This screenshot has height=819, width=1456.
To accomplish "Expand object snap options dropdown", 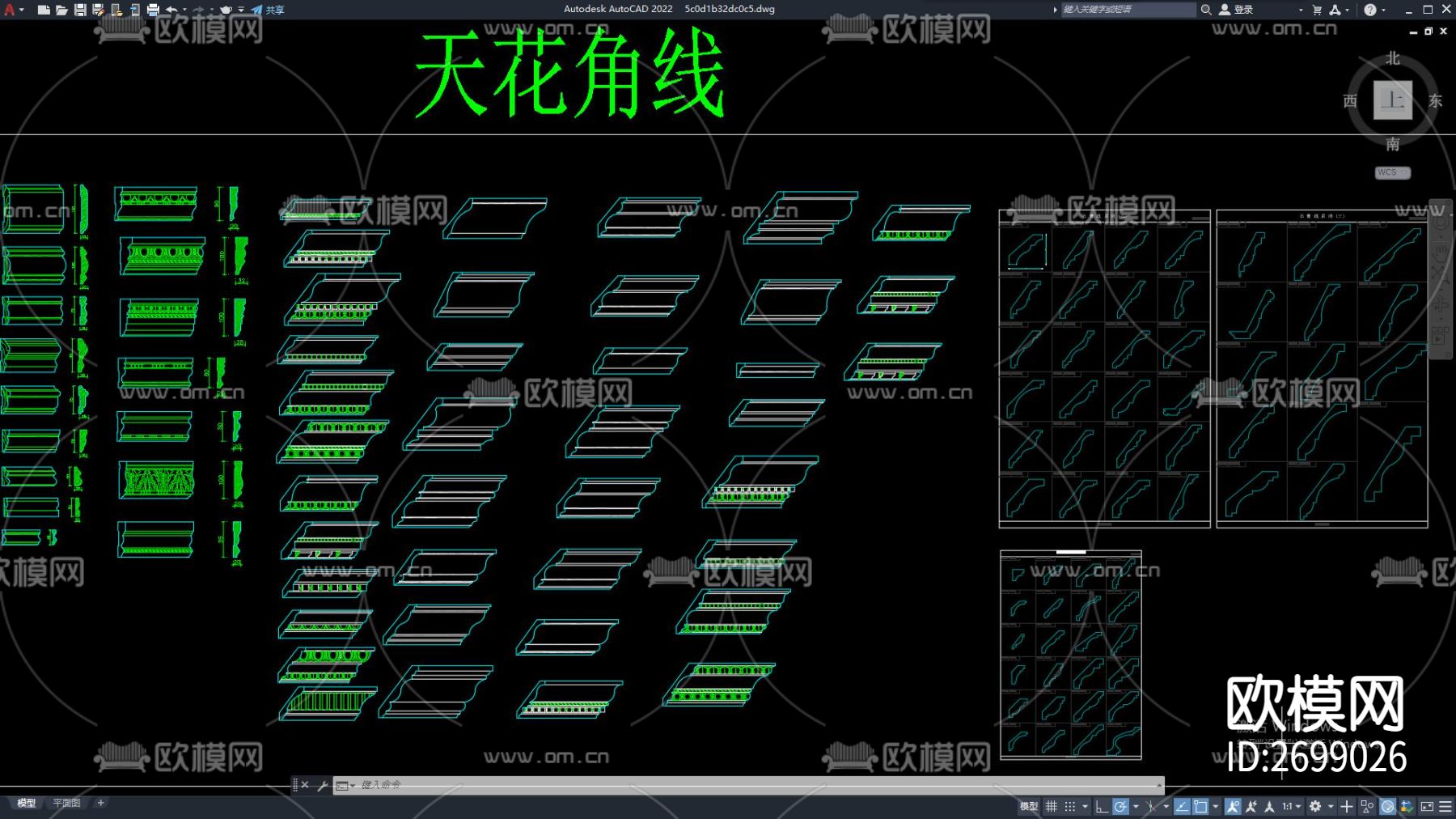I will (1216, 806).
